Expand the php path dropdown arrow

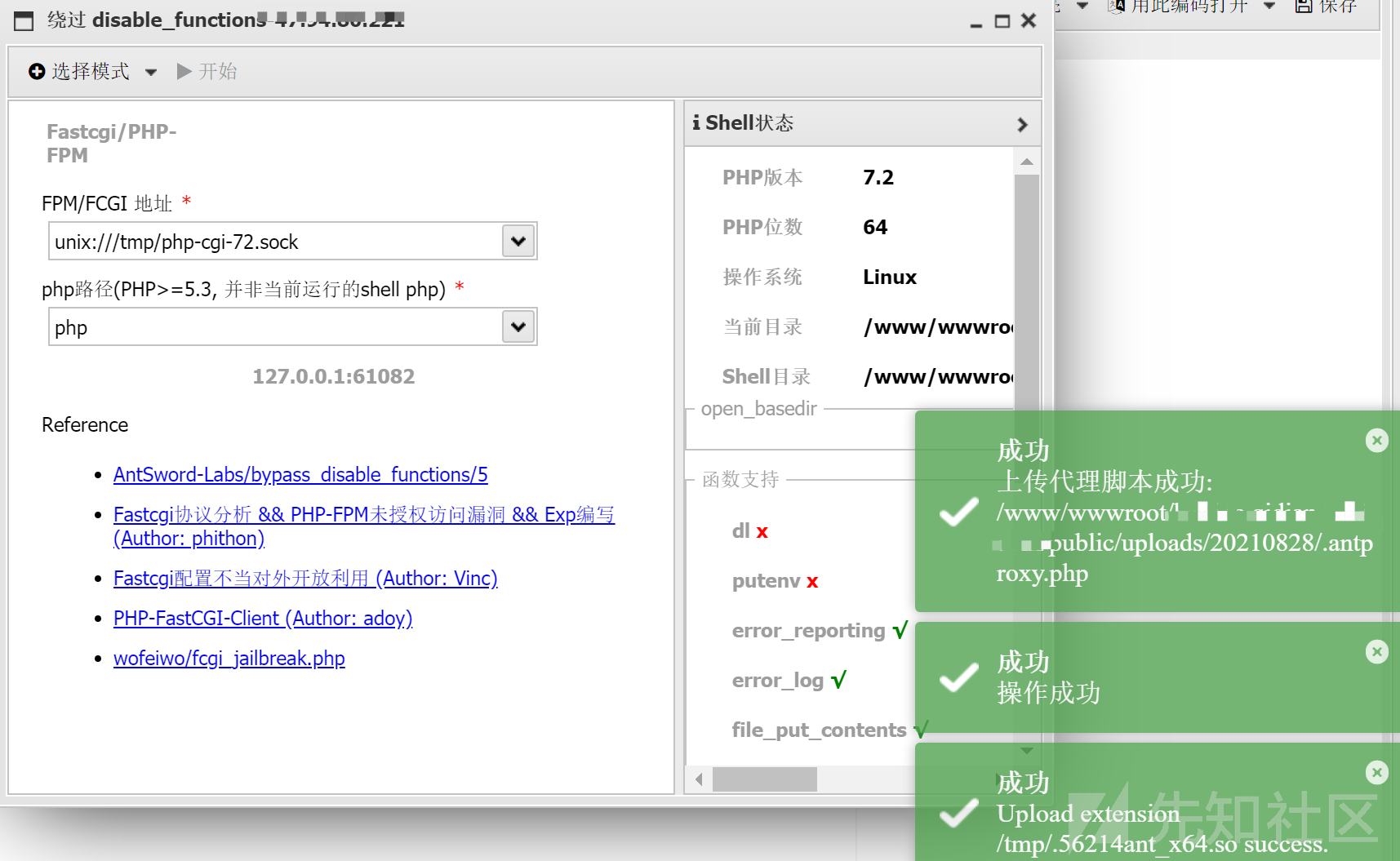coord(518,327)
